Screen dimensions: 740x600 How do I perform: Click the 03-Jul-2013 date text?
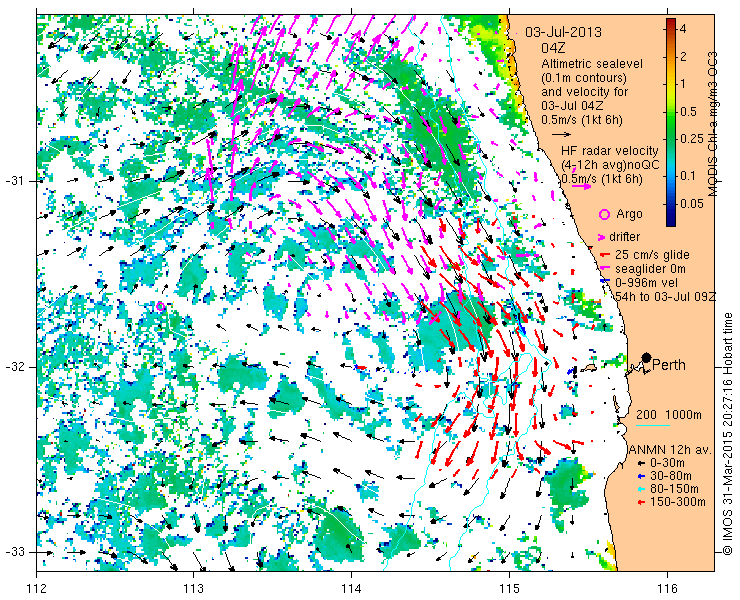[x=563, y=32]
